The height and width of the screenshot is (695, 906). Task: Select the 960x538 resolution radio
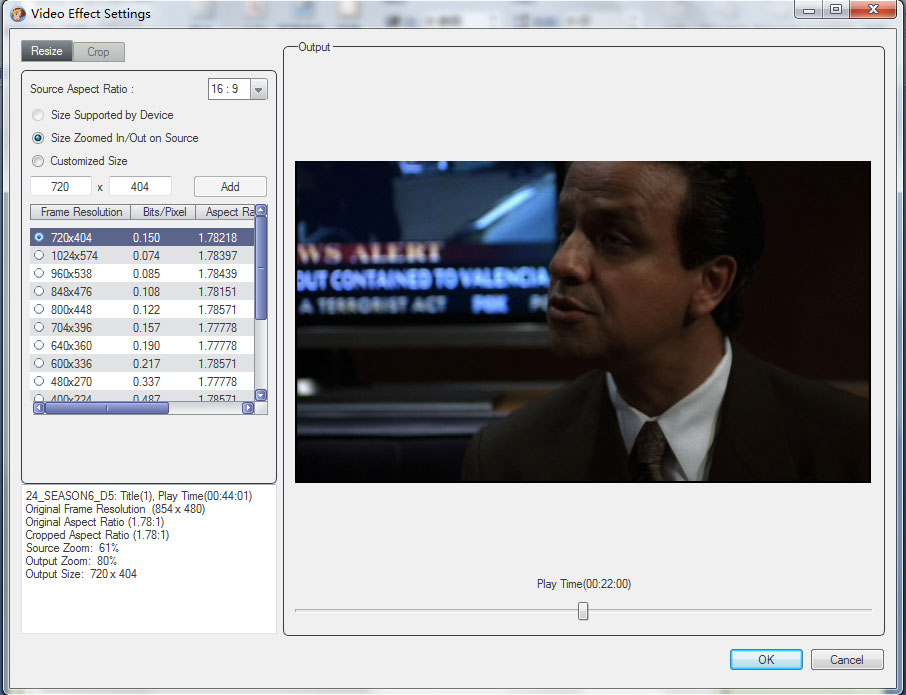39,273
